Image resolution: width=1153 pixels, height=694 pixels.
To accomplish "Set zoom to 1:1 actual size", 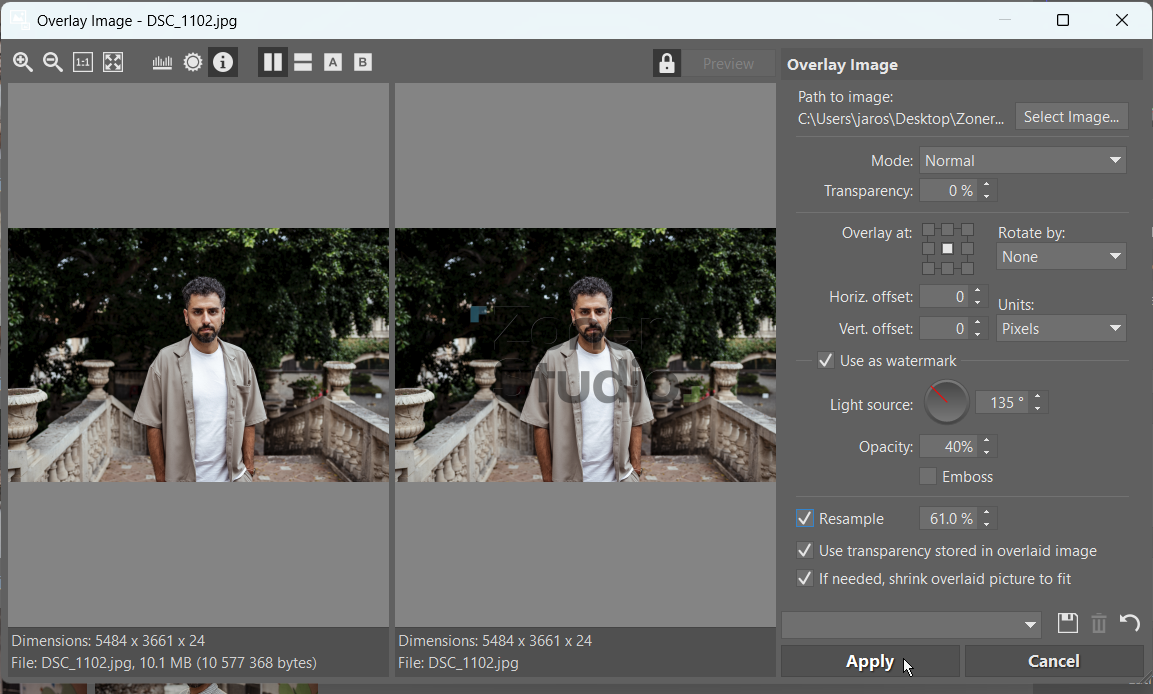I will [83, 63].
